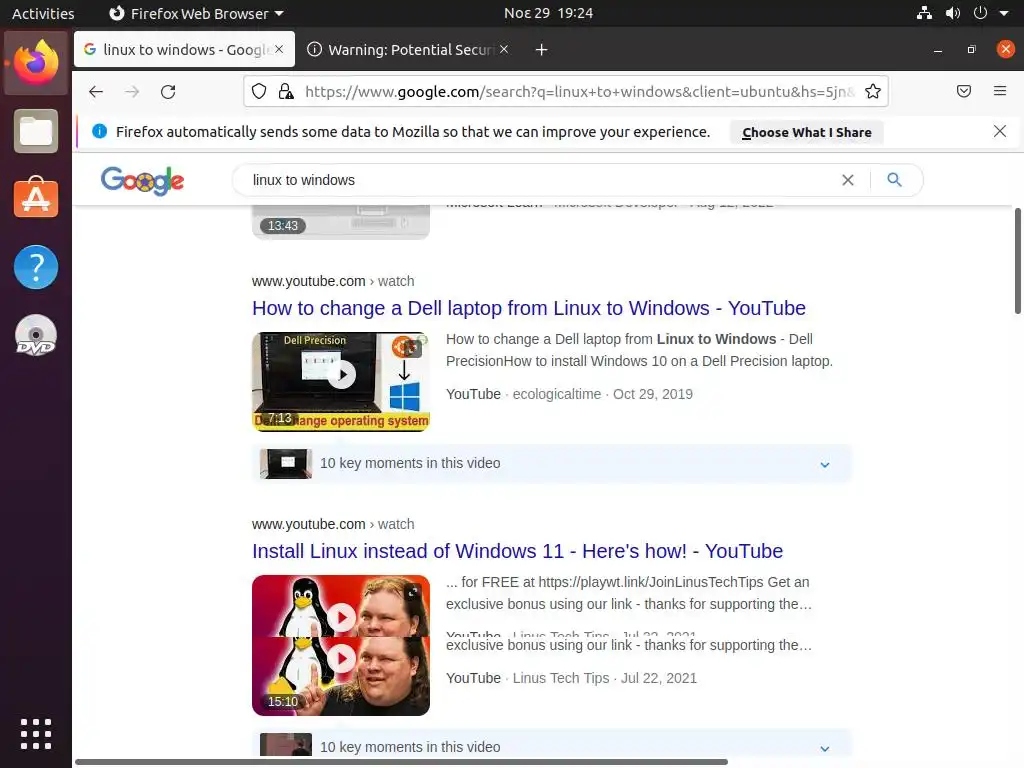
Task: Close the 'linux to windows' tab
Action: tap(279, 49)
